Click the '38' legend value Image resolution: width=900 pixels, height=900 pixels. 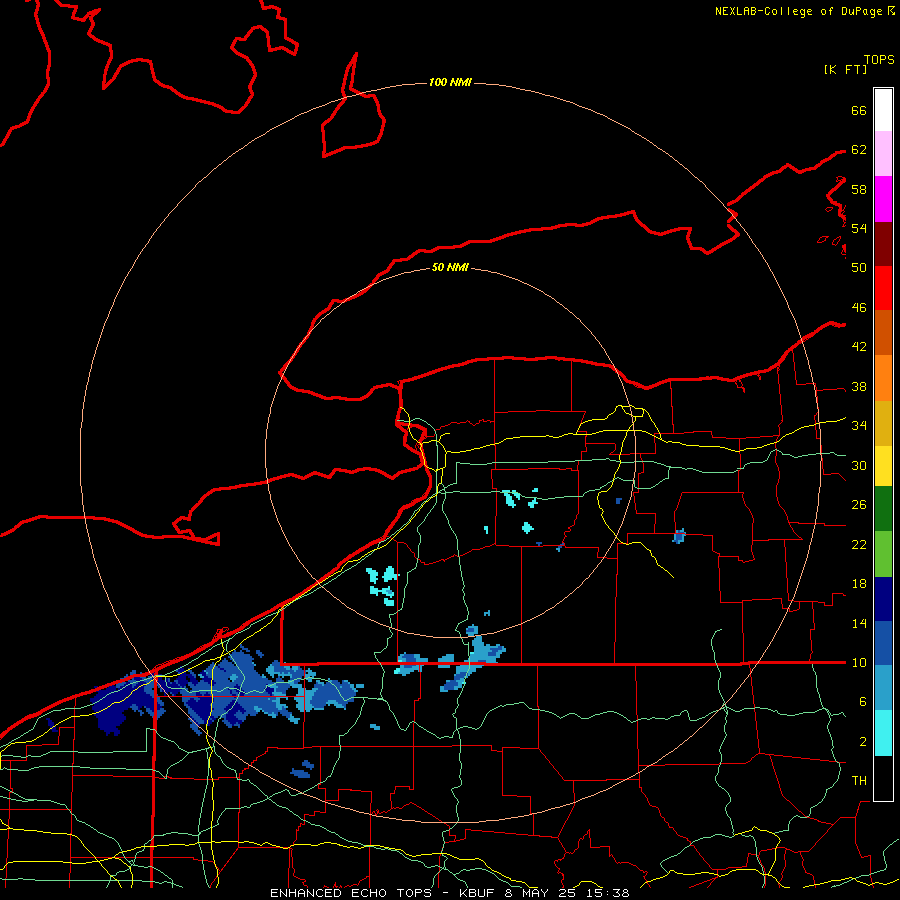[x=859, y=386]
